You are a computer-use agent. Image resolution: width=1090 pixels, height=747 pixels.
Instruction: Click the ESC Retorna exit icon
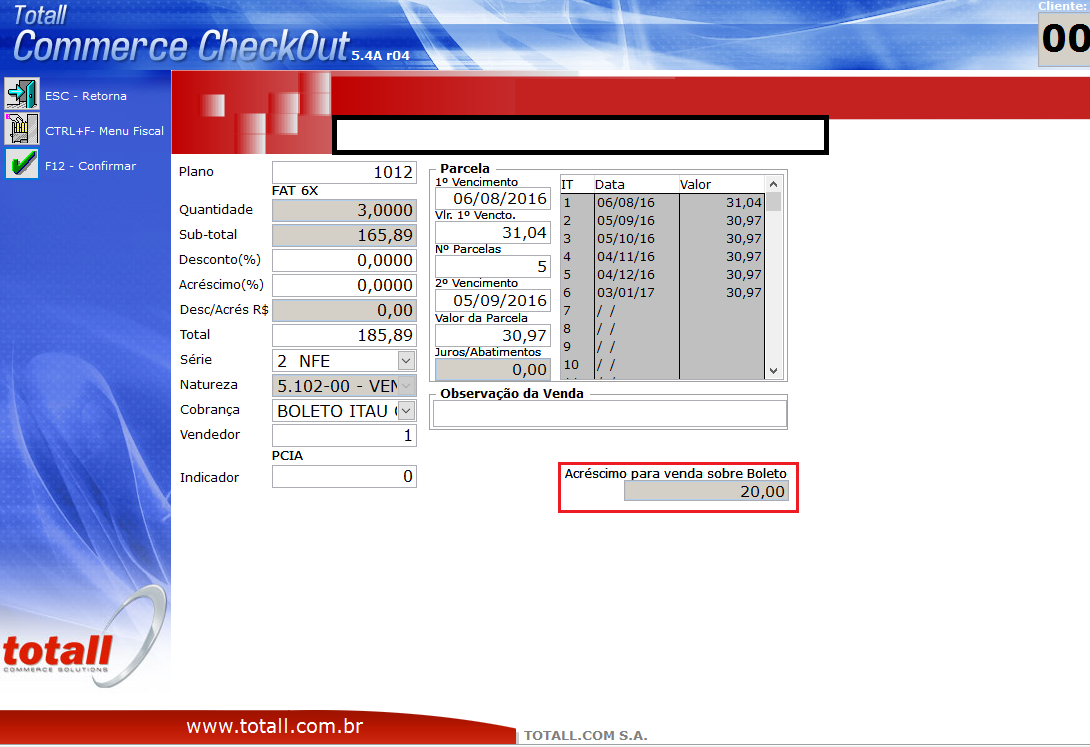coord(21,94)
